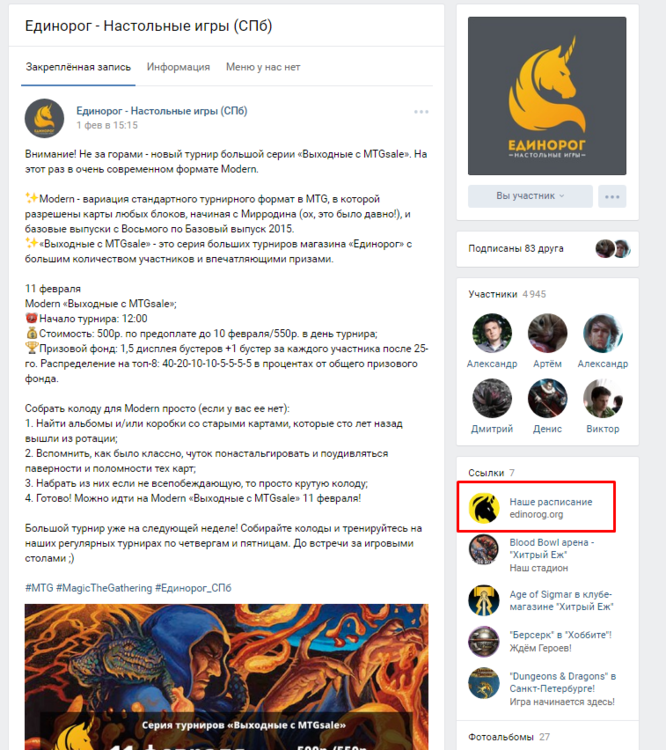Open the Меню у нас нет tab

pyautogui.click(x=263, y=67)
